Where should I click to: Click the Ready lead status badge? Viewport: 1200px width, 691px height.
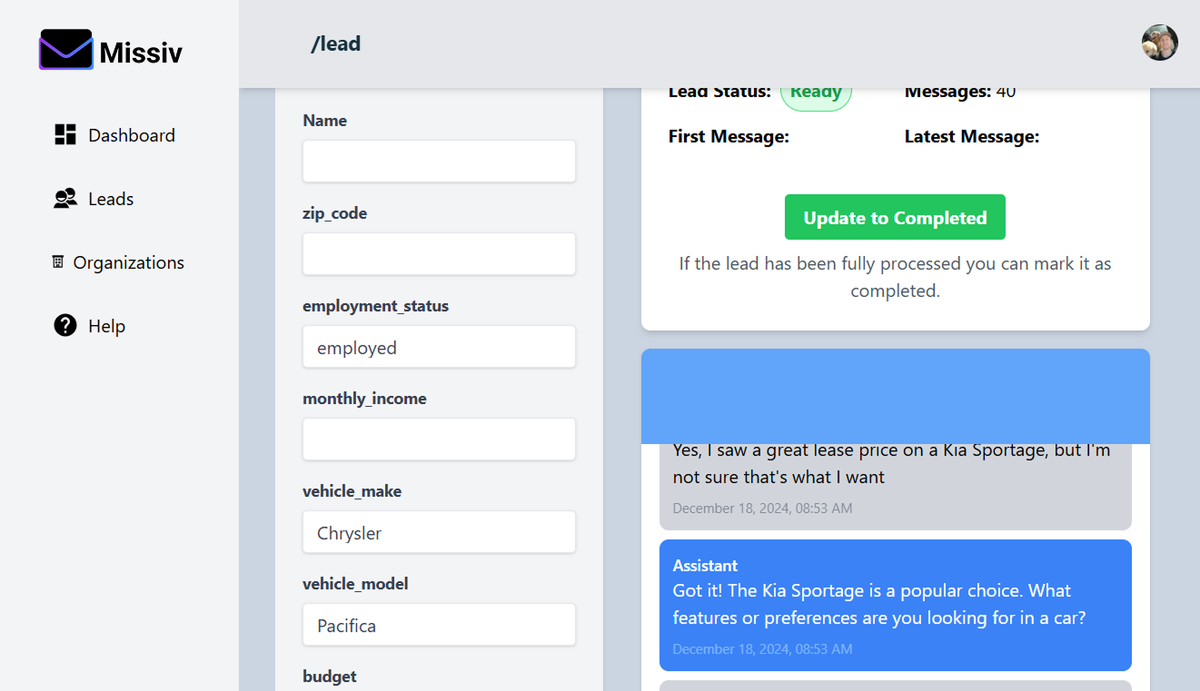tap(815, 93)
